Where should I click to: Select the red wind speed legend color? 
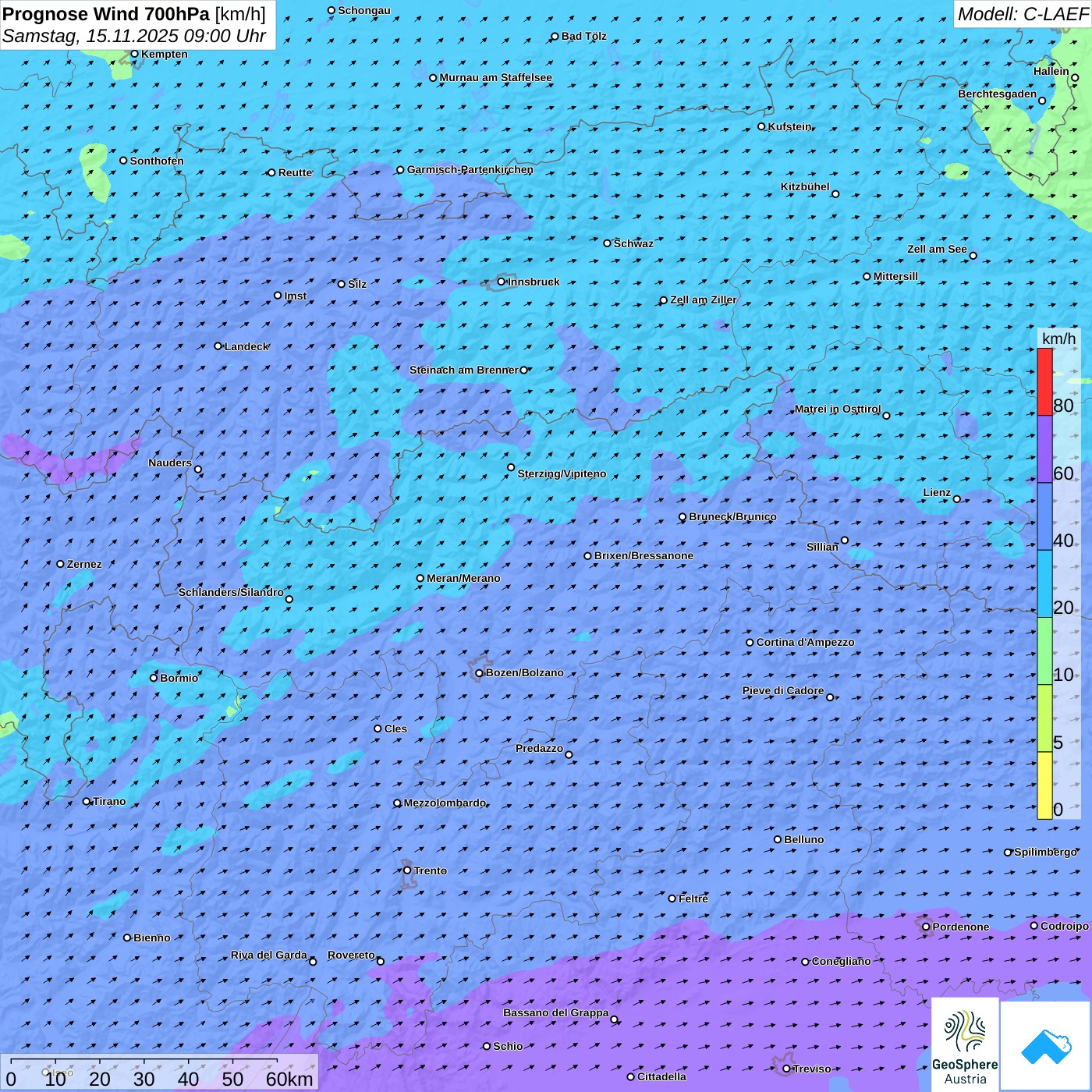(1044, 381)
